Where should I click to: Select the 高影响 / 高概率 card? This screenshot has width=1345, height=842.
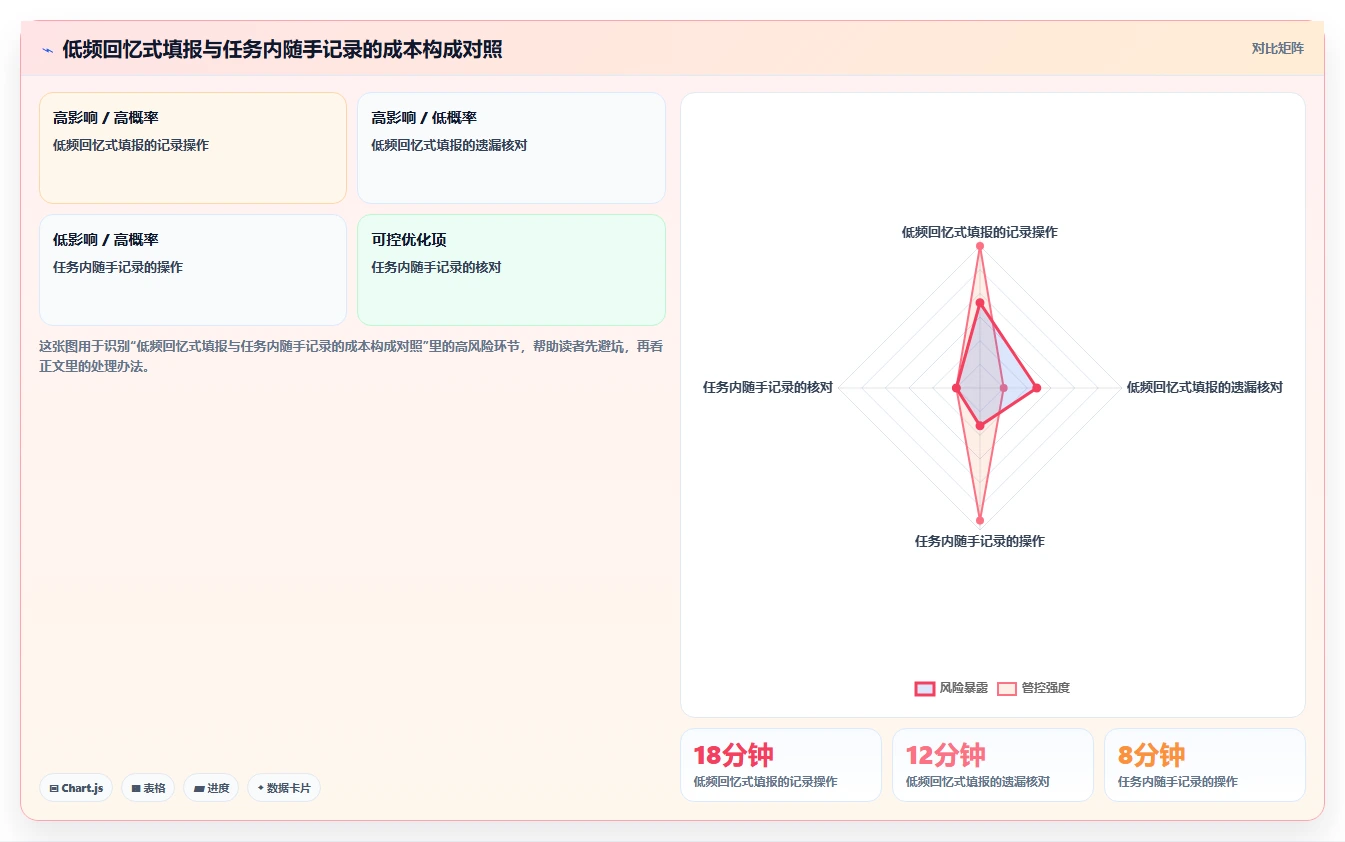pos(193,148)
